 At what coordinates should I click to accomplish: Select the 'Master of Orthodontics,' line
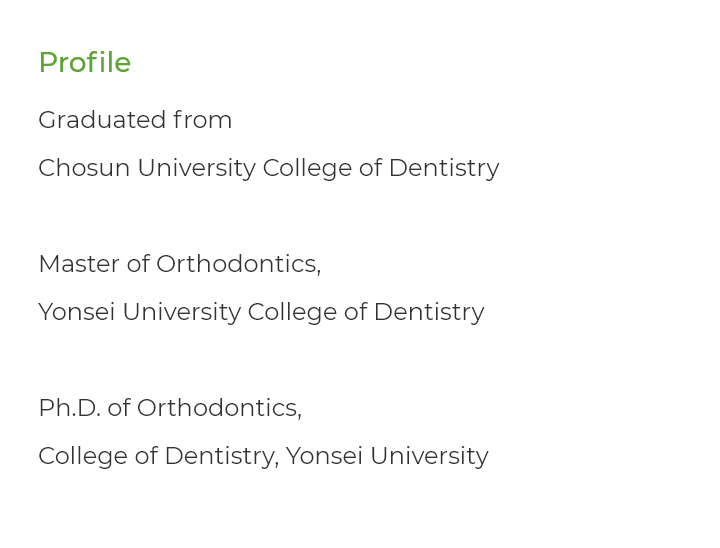point(180,264)
